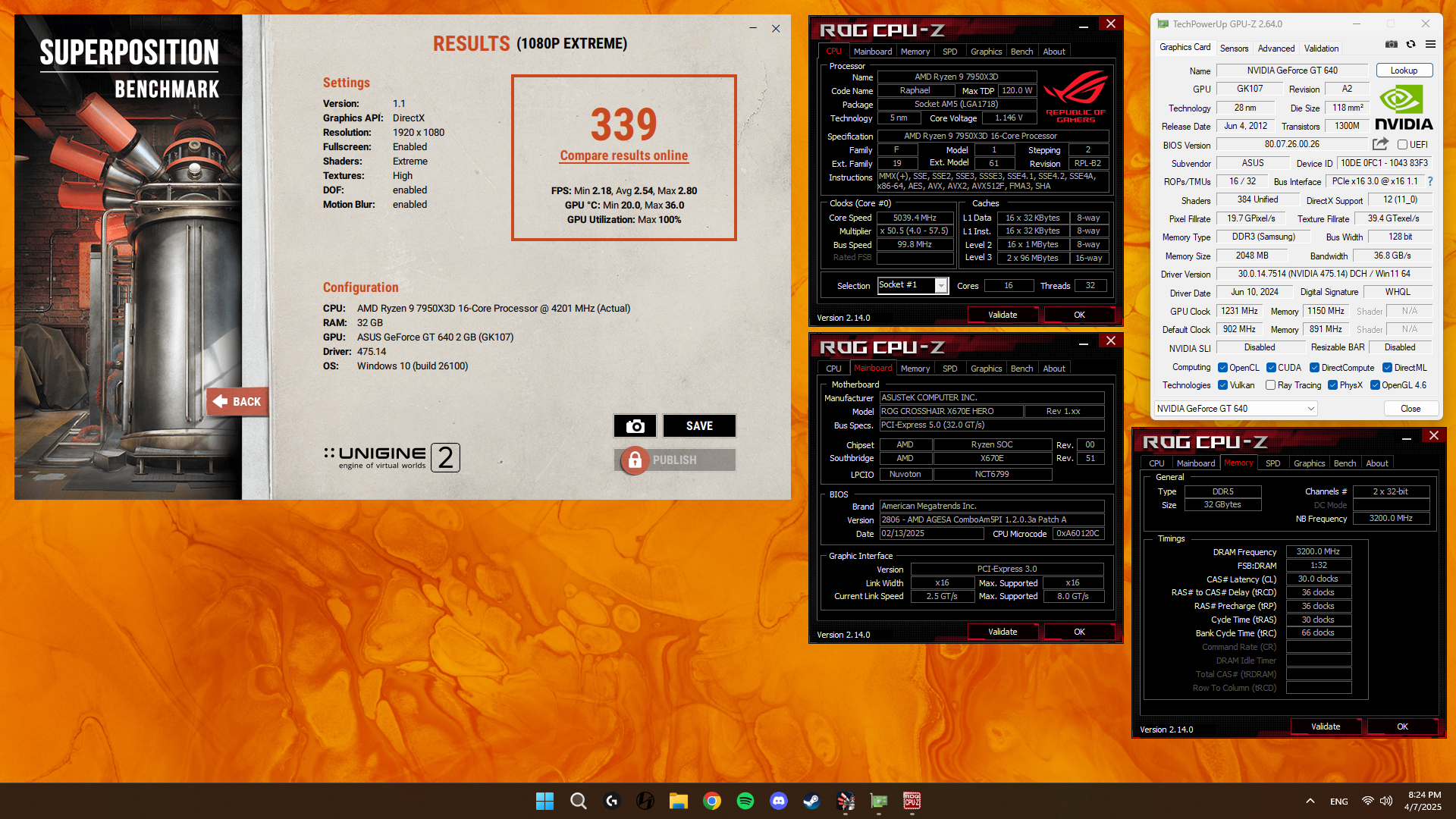This screenshot has width=1456, height=819.
Task: Open taskbar Search
Action: point(578,801)
